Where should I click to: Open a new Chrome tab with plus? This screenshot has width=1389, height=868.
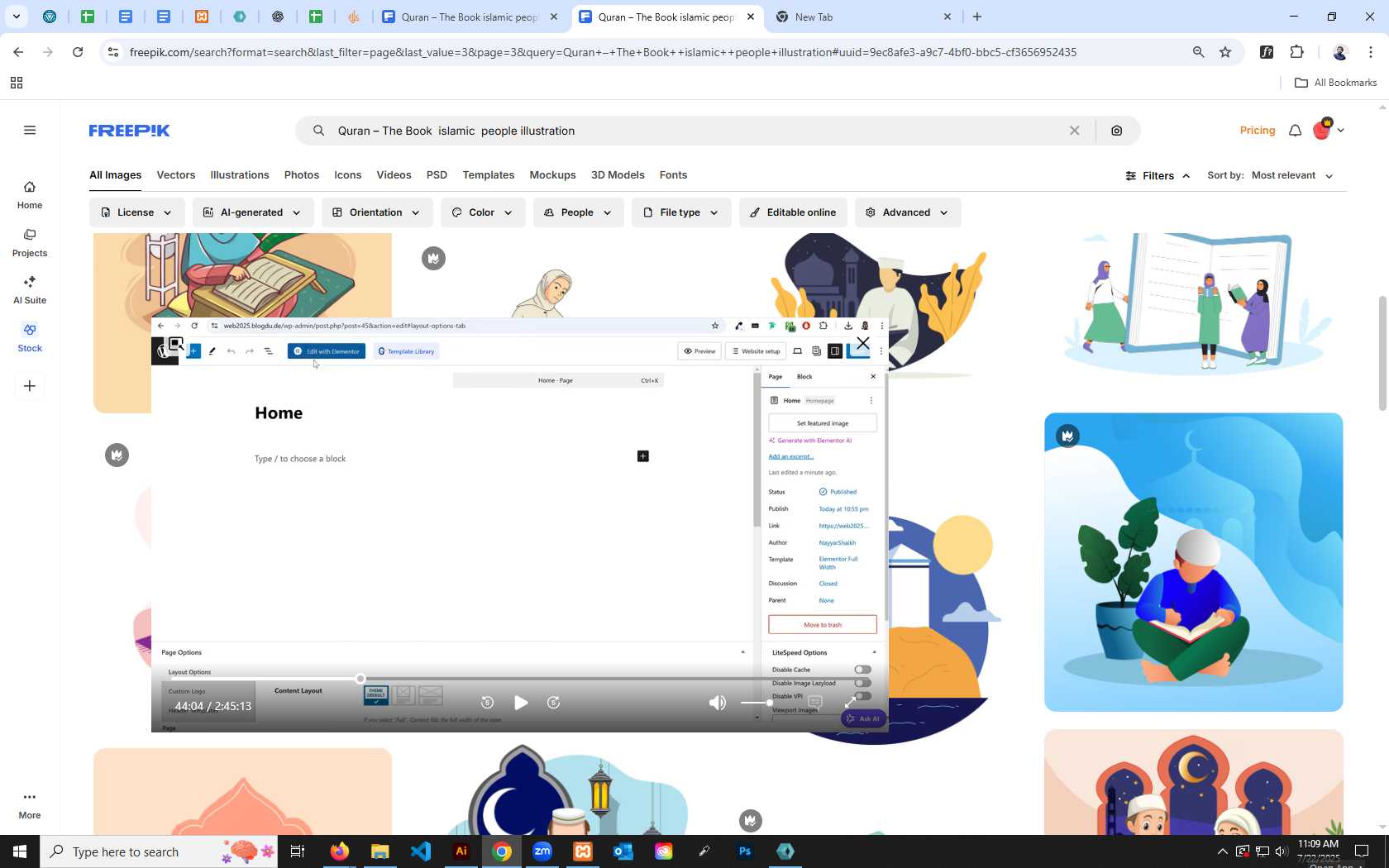[977, 17]
